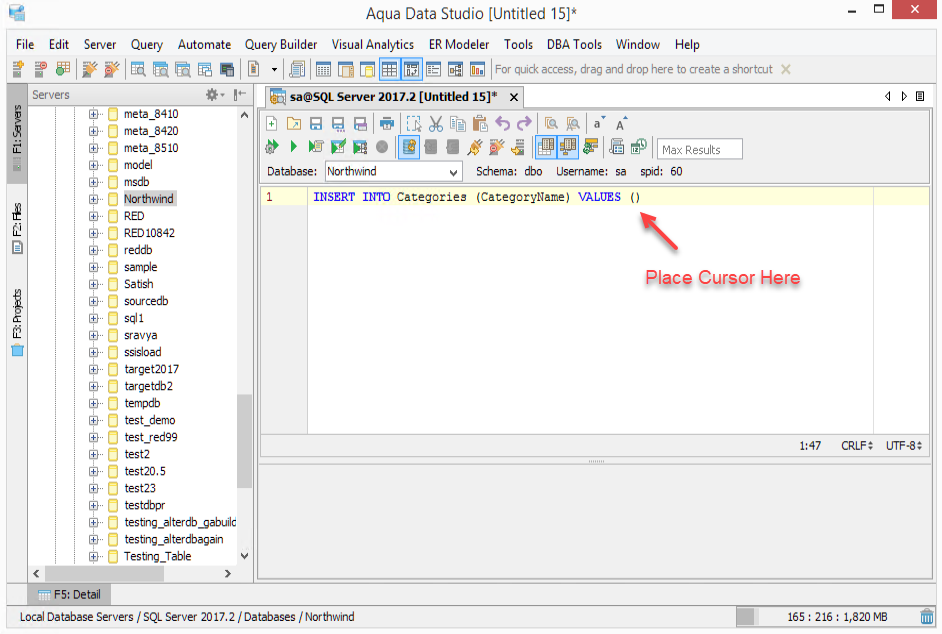This screenshot has width=942, height=634.
Task: Toggle the highlighted grid view icon in main toolbar
Action: 389,69
